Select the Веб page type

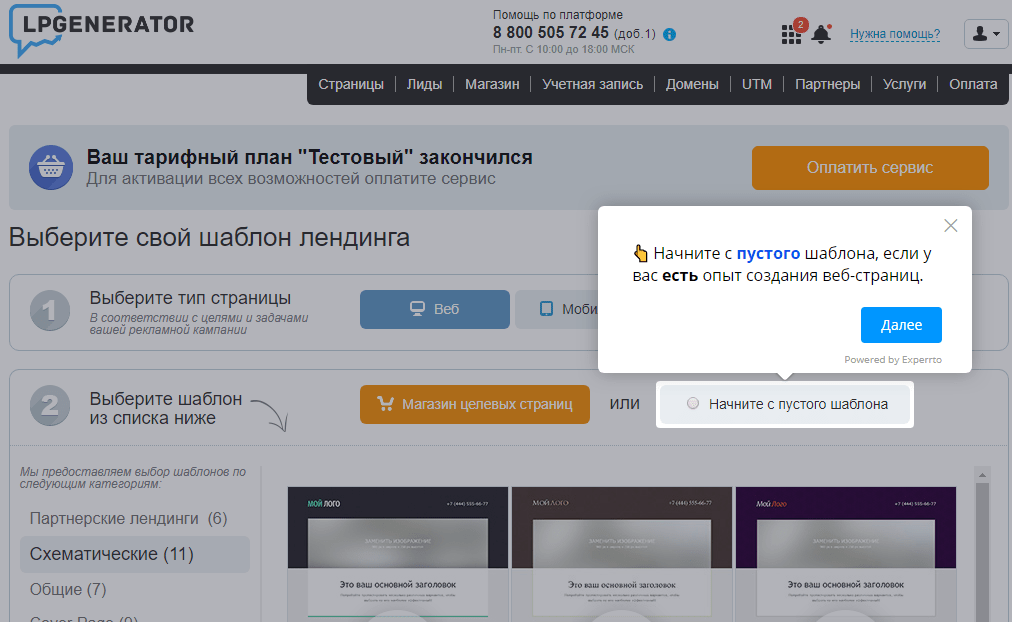434,309
